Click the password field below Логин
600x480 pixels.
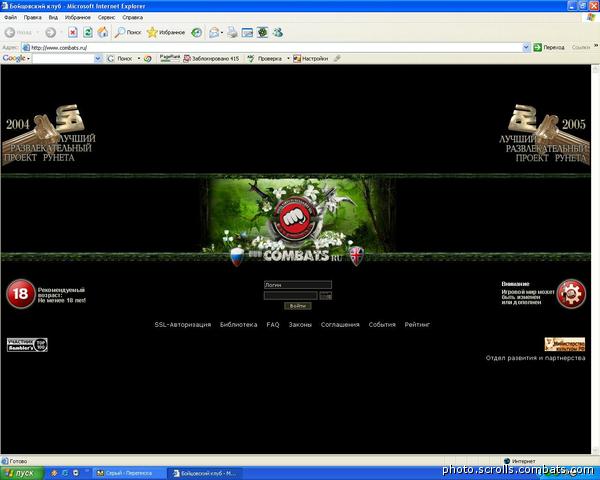coord(290,296)
